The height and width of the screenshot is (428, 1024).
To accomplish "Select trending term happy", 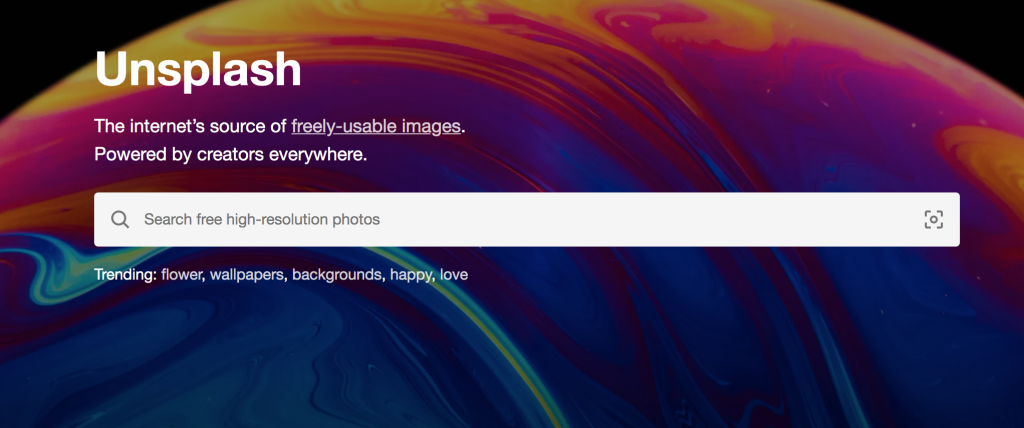I will [411, 275].
